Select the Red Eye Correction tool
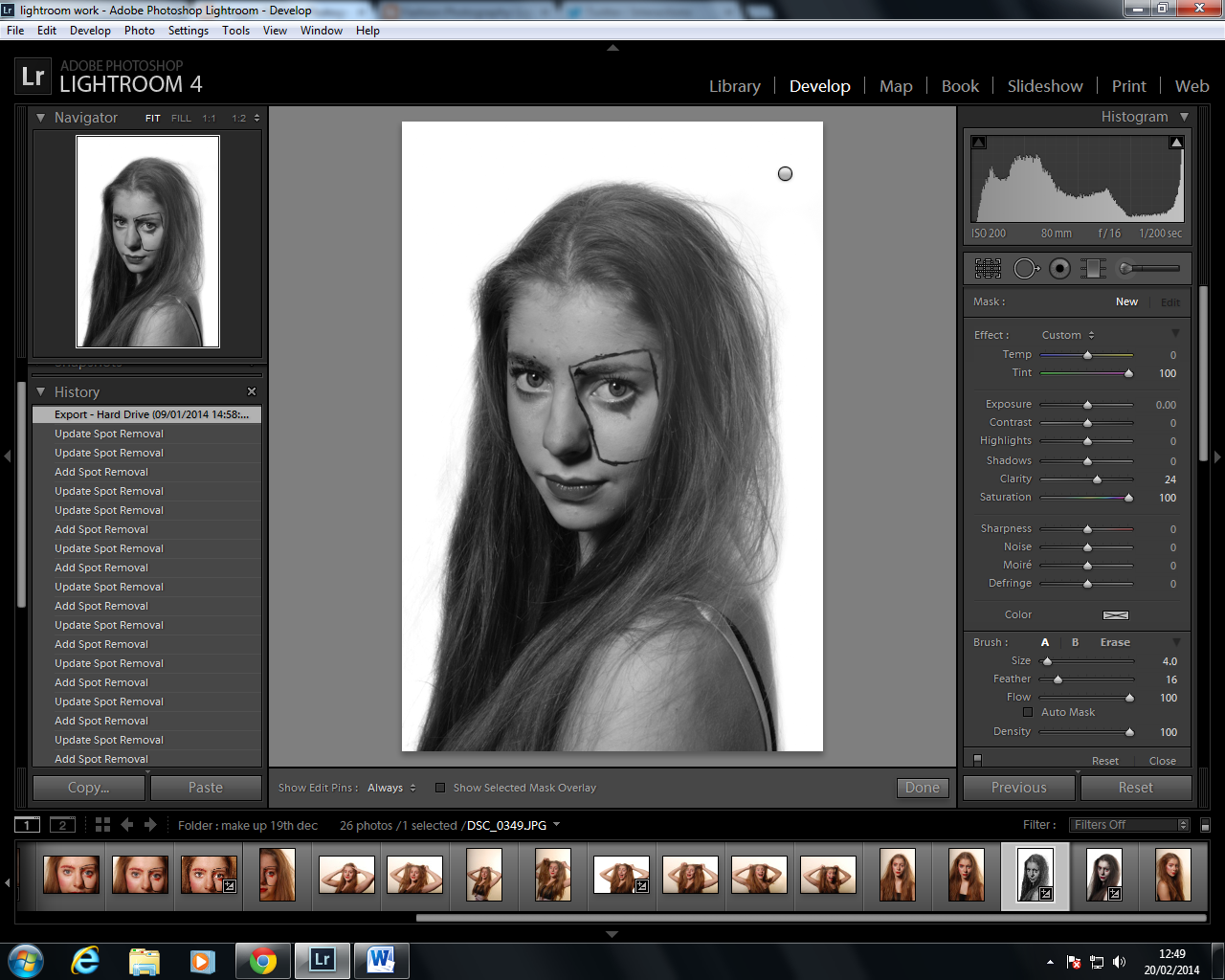The height and width of the screenshot is (980, 1225). coord(1059,269)
